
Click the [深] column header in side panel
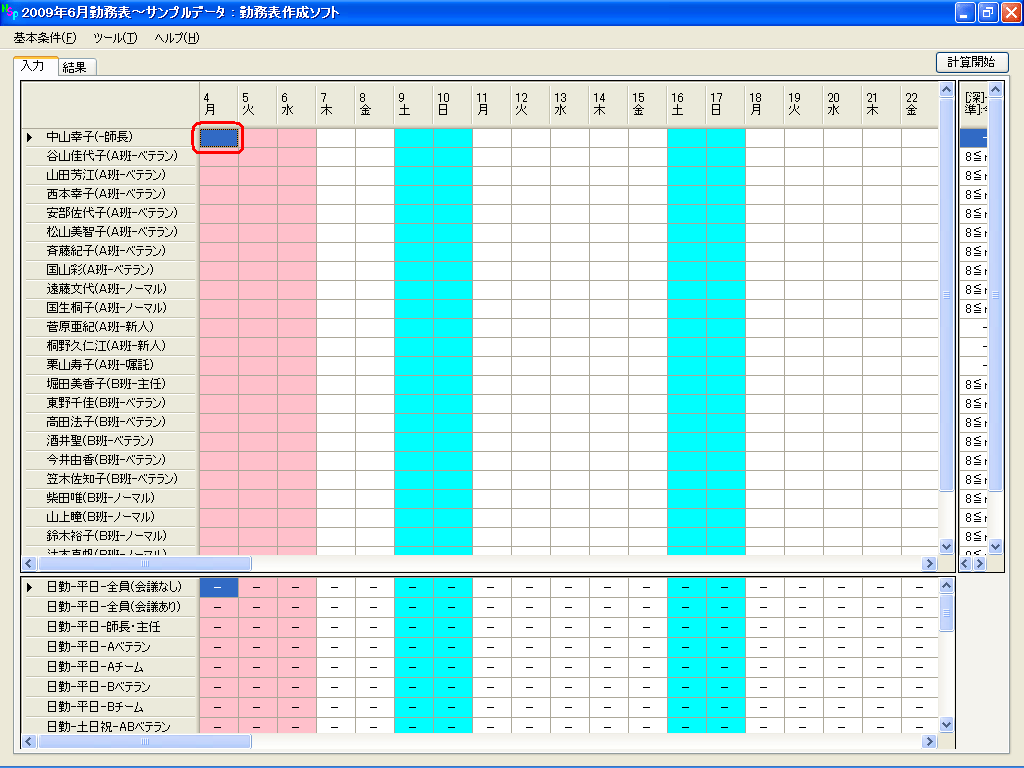point(974,104)
